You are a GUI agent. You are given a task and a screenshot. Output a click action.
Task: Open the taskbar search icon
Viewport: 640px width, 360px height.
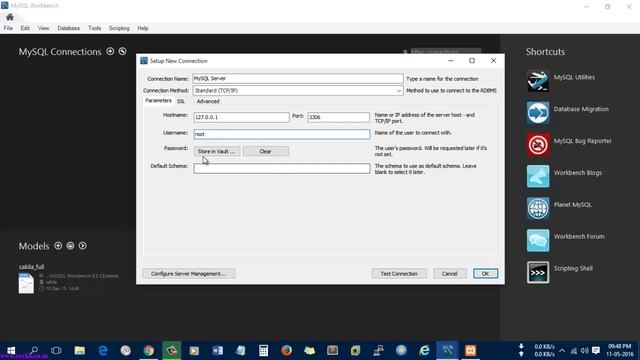(34, 351)
